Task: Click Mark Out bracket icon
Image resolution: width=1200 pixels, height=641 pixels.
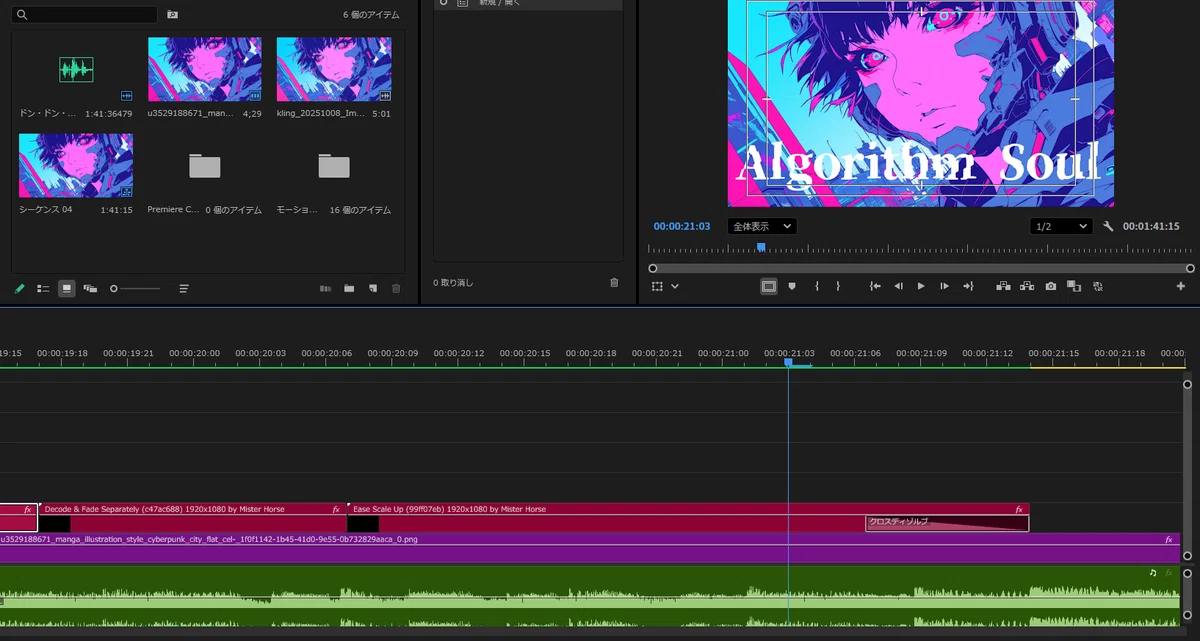Action: pos(838,286)
